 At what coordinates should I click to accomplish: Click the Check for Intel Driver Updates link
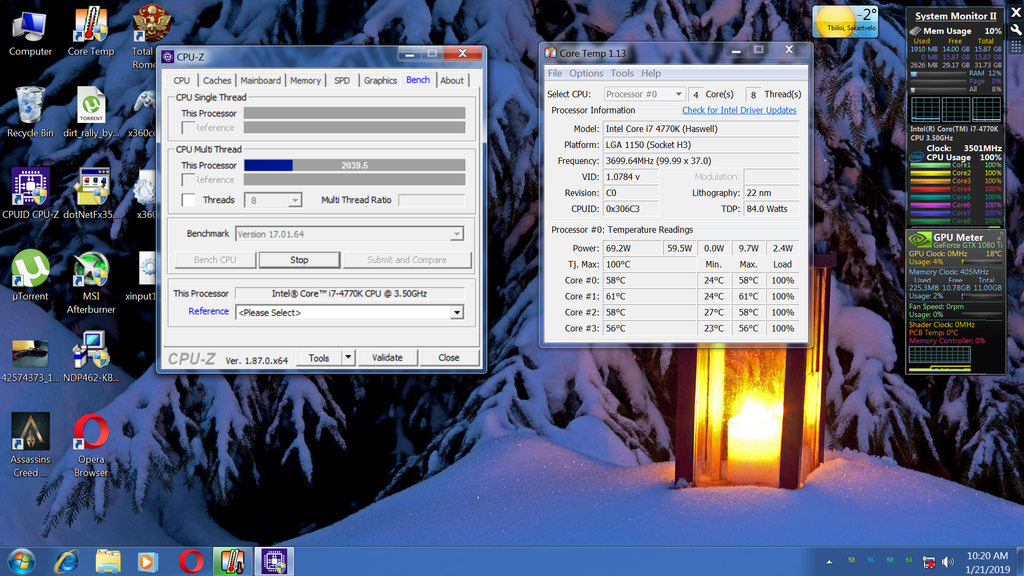[x=739, y=110]
